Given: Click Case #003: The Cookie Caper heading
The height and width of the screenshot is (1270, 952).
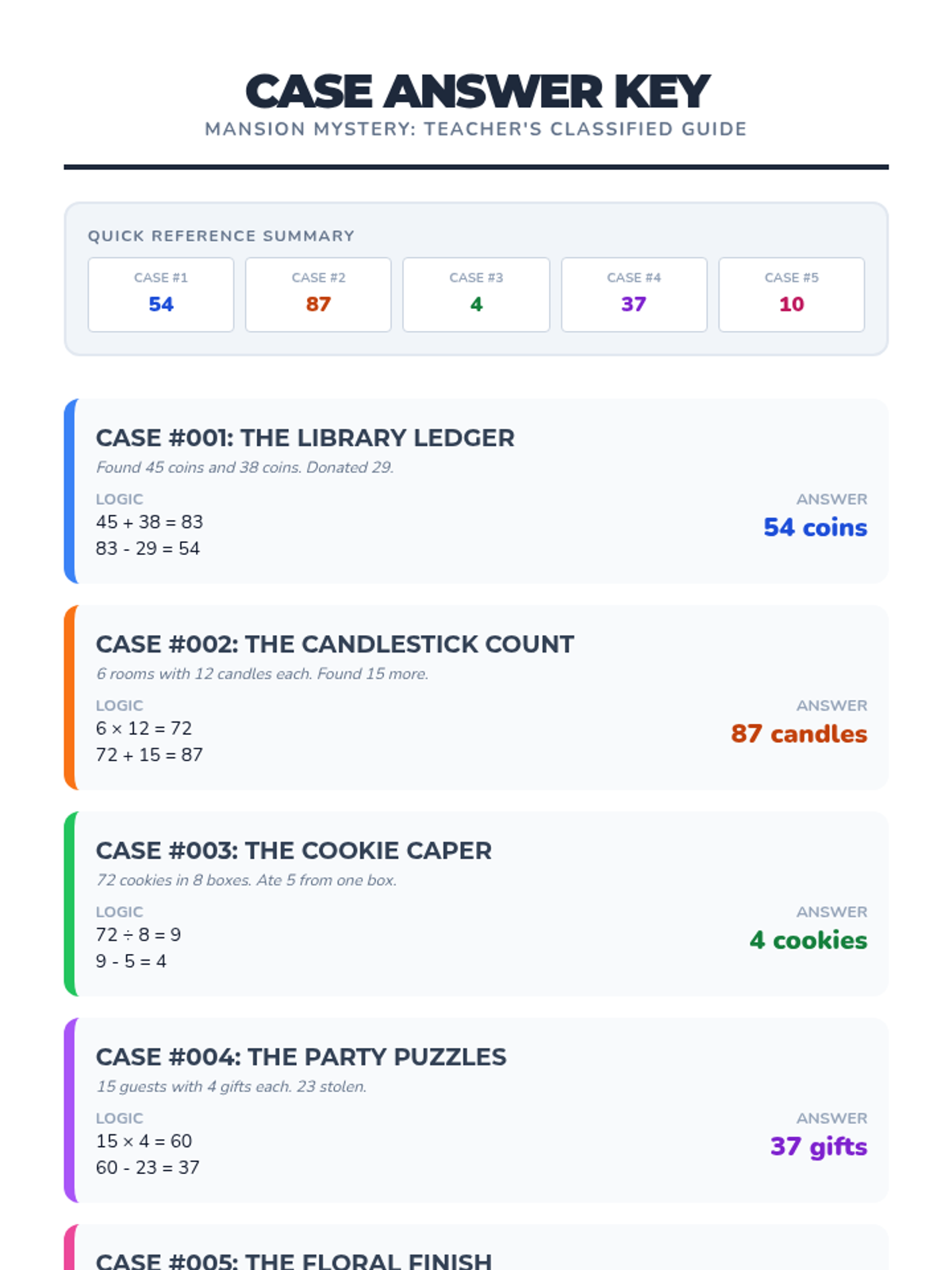Looking at the screenshot, I should pos(294,851).
